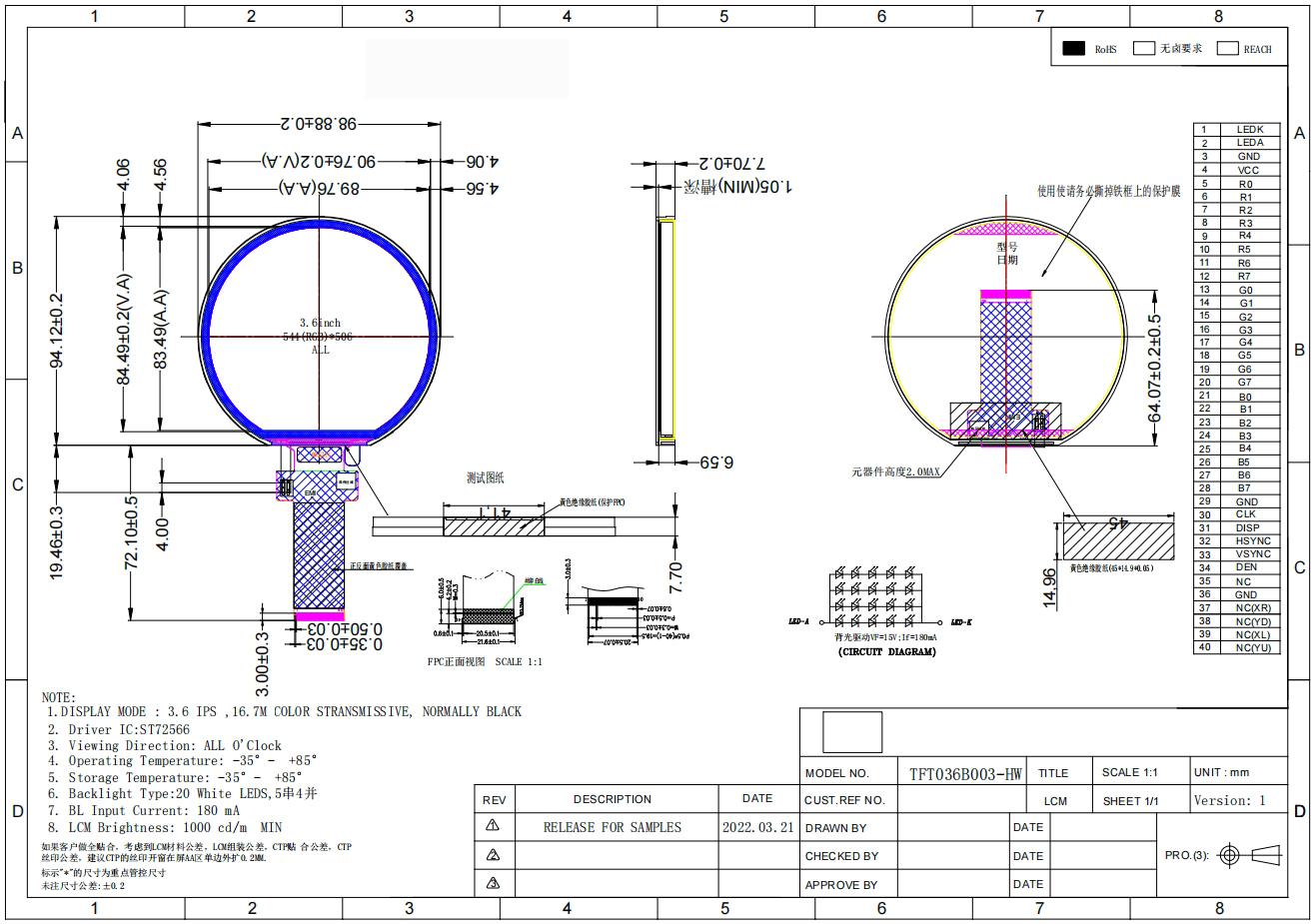Viewport: 1315px width, 924px height.
Task: Click the TFT036B003-HW model number field
Action: pos(965,774)
